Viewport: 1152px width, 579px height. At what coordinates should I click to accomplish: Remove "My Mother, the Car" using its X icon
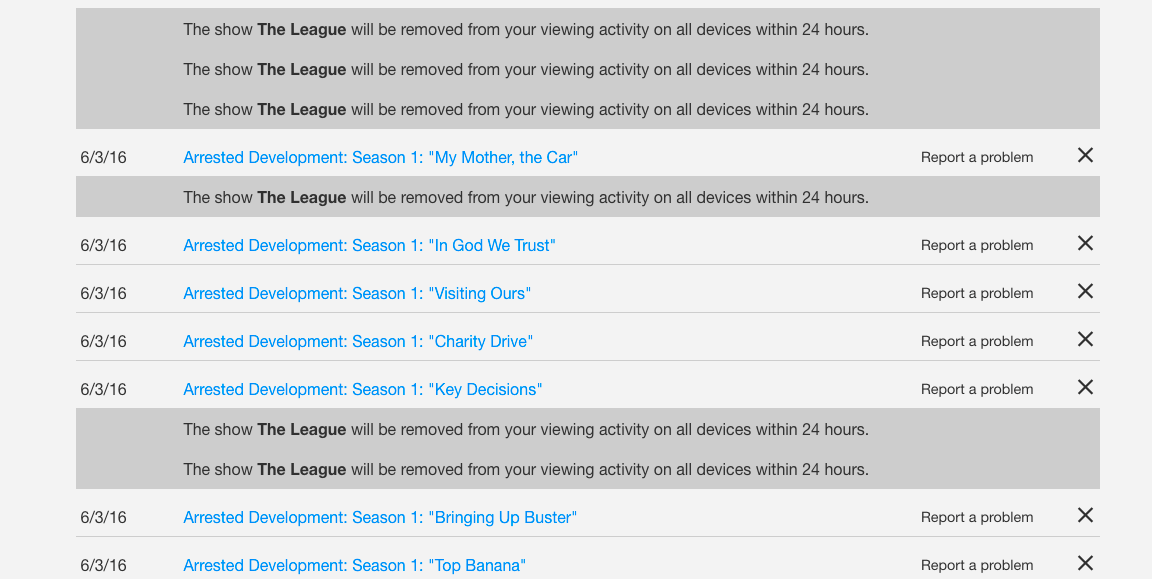(1085, 155)
